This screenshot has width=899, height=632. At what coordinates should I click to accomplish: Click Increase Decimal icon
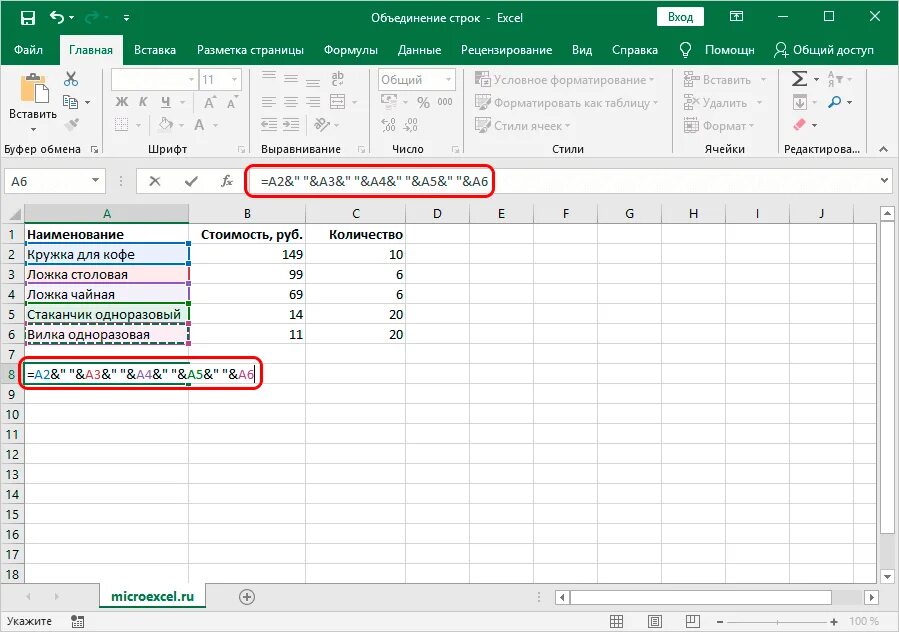388,124
